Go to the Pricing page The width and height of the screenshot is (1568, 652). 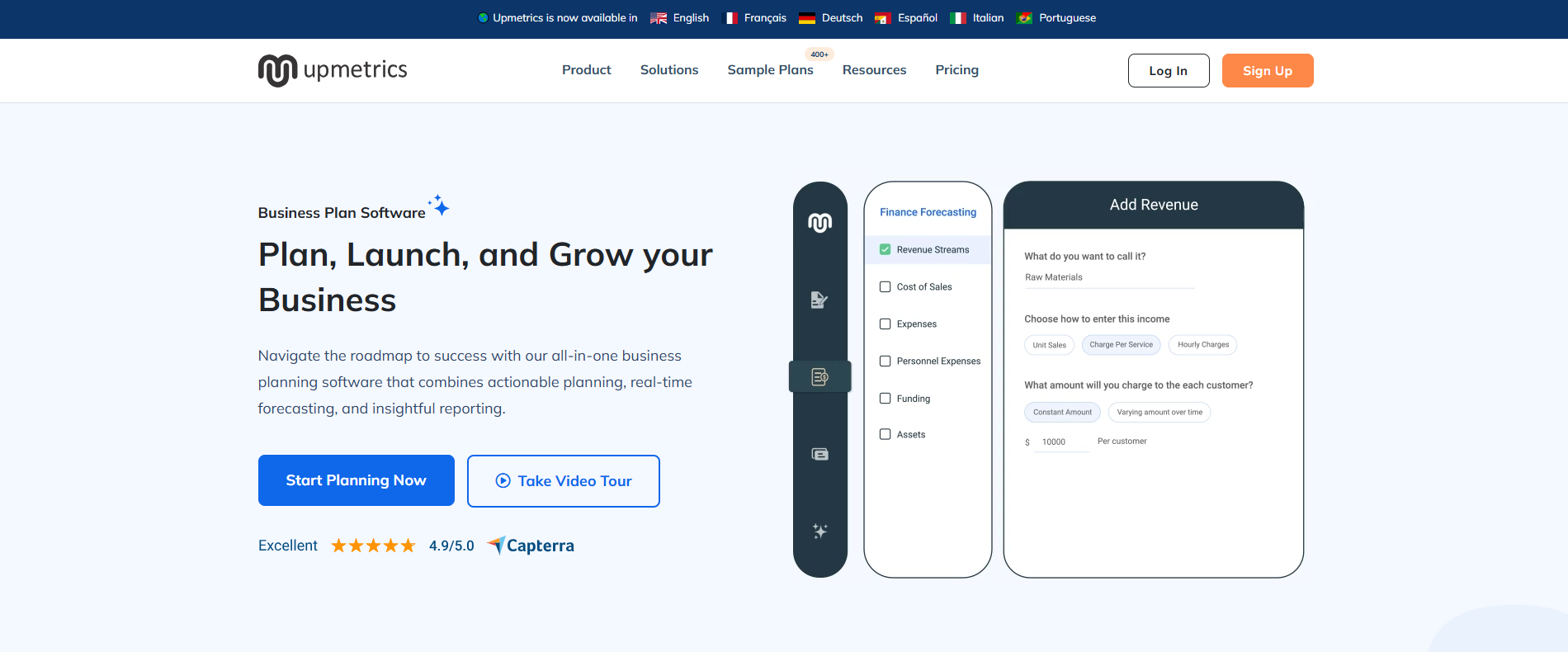(956, 70)
